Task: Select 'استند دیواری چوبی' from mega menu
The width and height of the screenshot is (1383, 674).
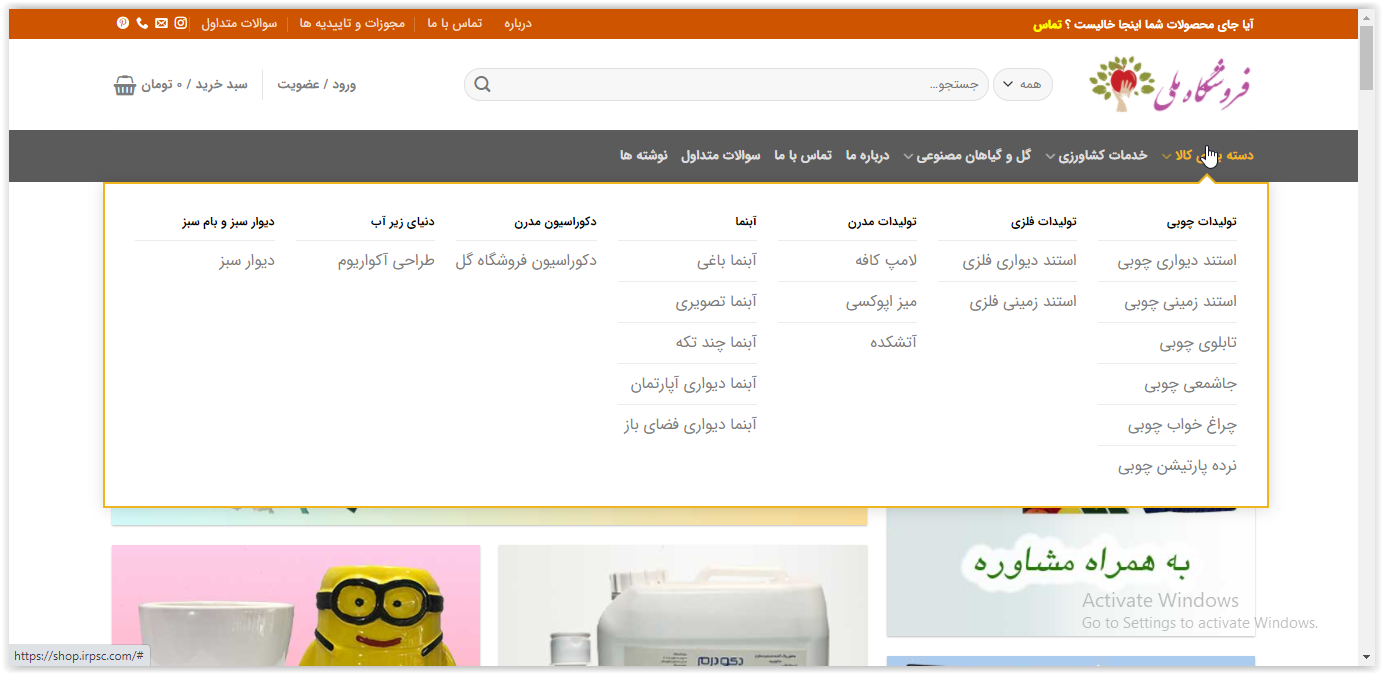Action: tap(1177, 261)
